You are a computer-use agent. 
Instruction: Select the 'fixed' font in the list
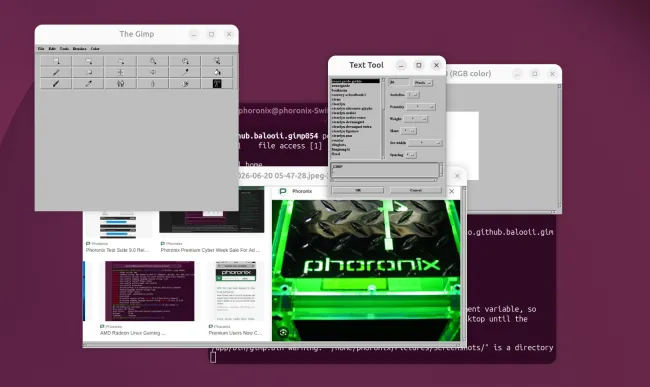[x=335, y=154]
